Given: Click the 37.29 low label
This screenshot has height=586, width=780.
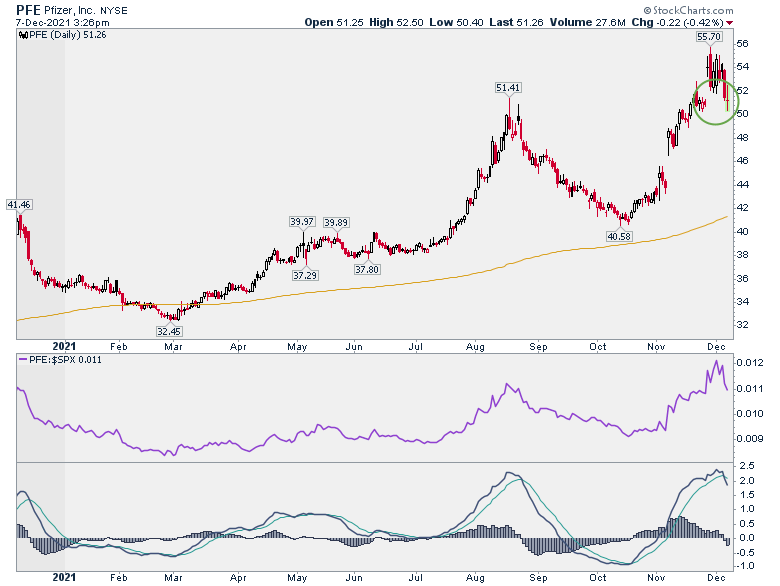Looking at the screenshot, I should point(305,275).
